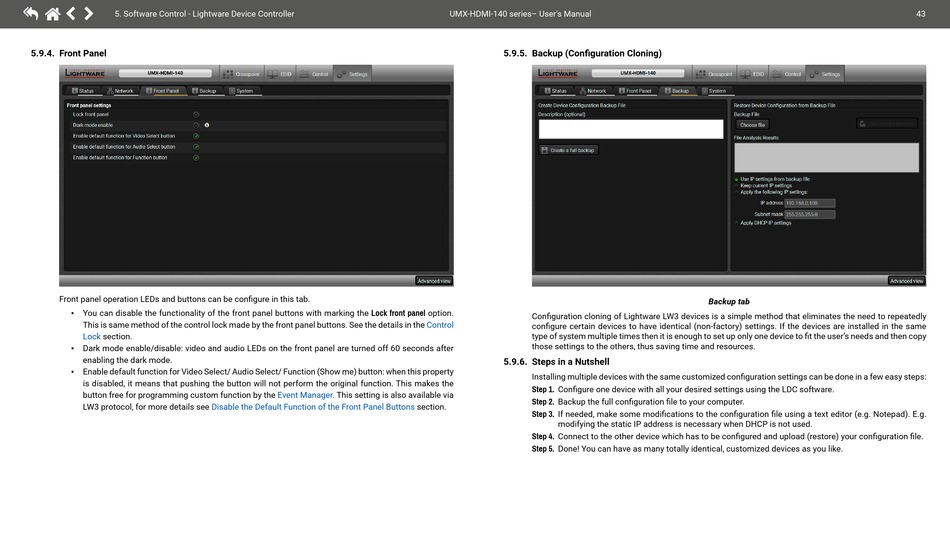Uncheck default function for Audio Select button

click(196, 147)
